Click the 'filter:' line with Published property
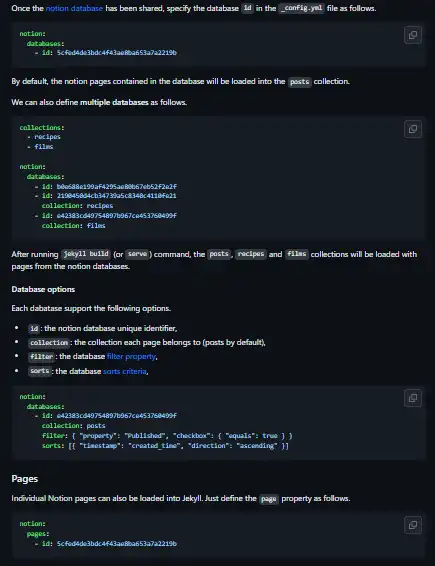435x566 pixels. click(167, 436)
